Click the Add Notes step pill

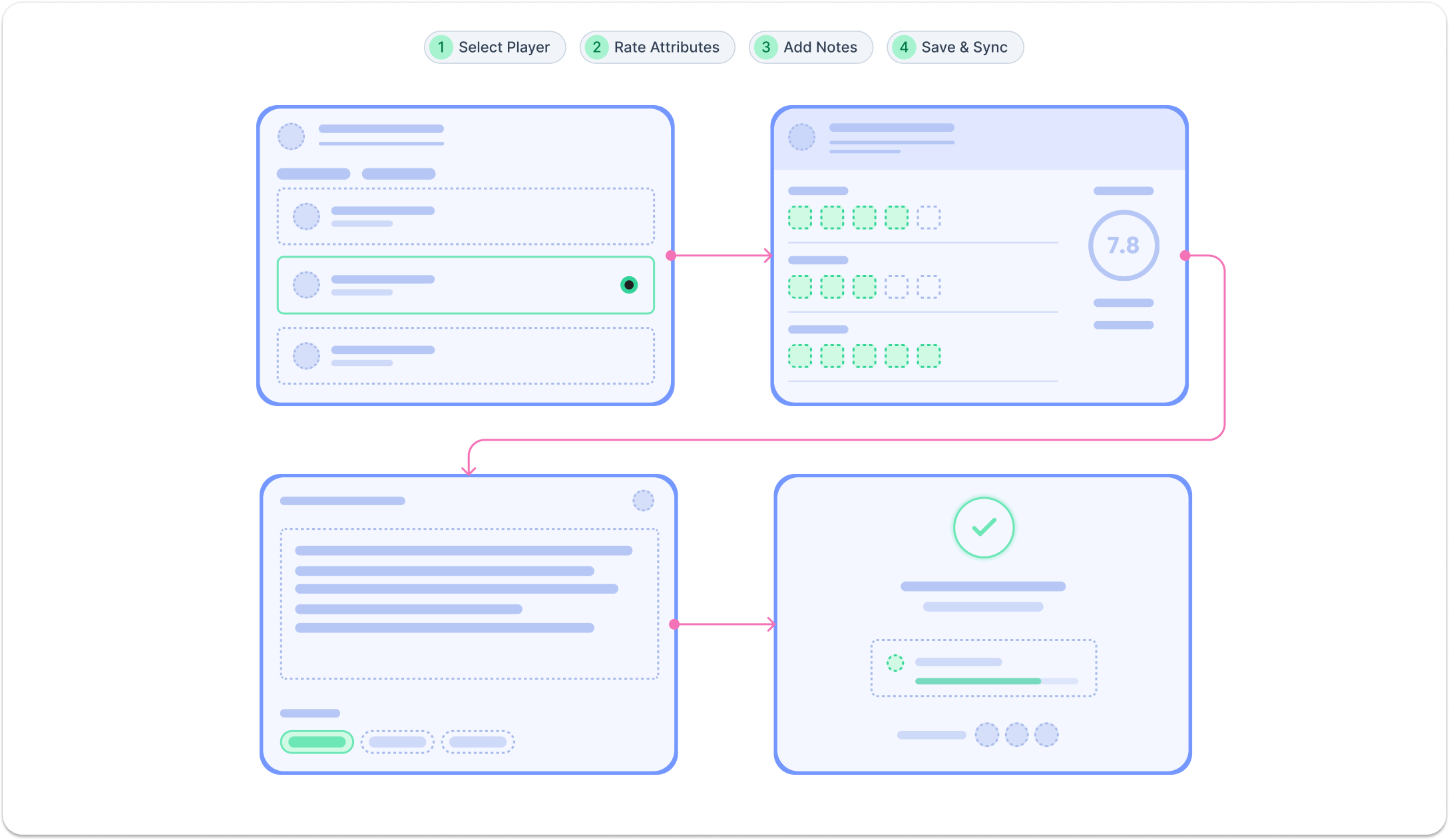pos(810,47)
